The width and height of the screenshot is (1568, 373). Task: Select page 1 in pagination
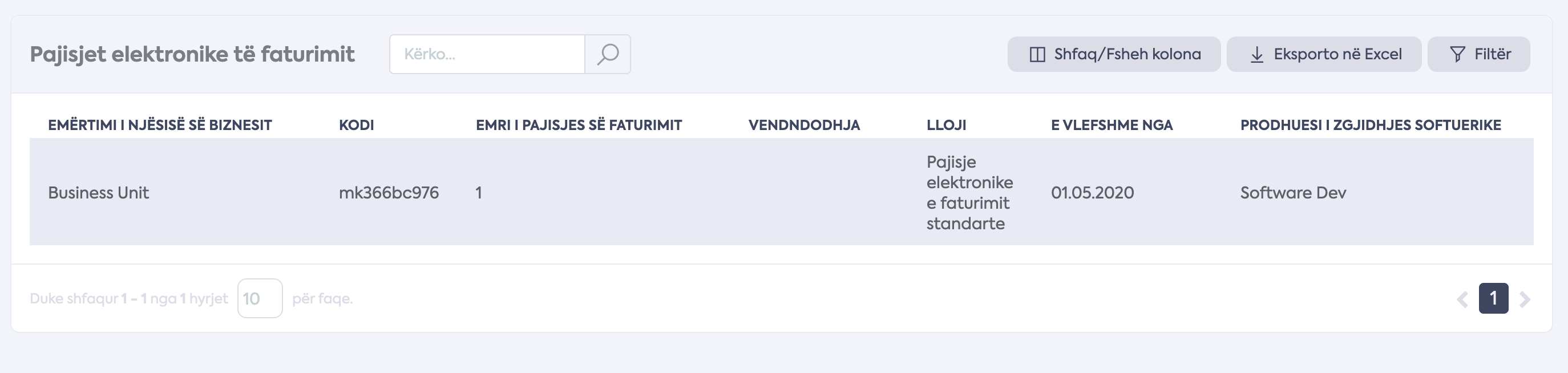point(1493,298)
